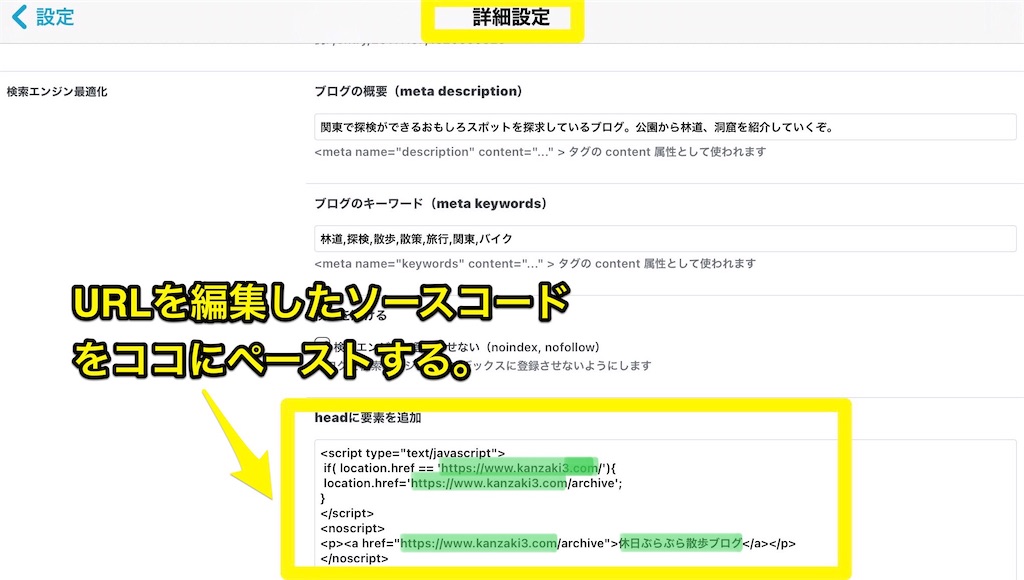Click the headに要素を追加 heading
Viewport: 1024px width, 580px height.
368,417
